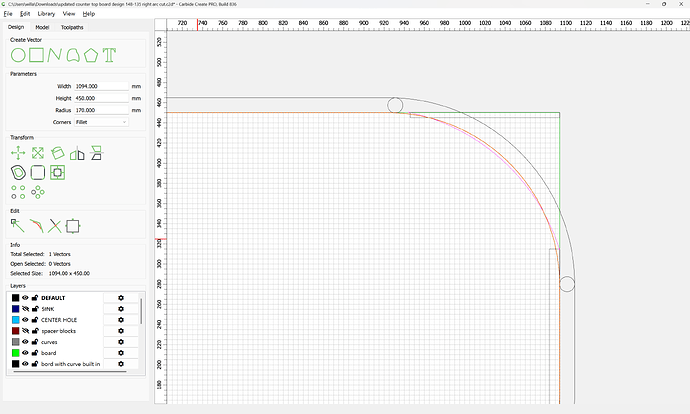Screen dimensions: 690x414
Task: Click the Width input field
Action: pyautogui.click(x=101, y=87)
